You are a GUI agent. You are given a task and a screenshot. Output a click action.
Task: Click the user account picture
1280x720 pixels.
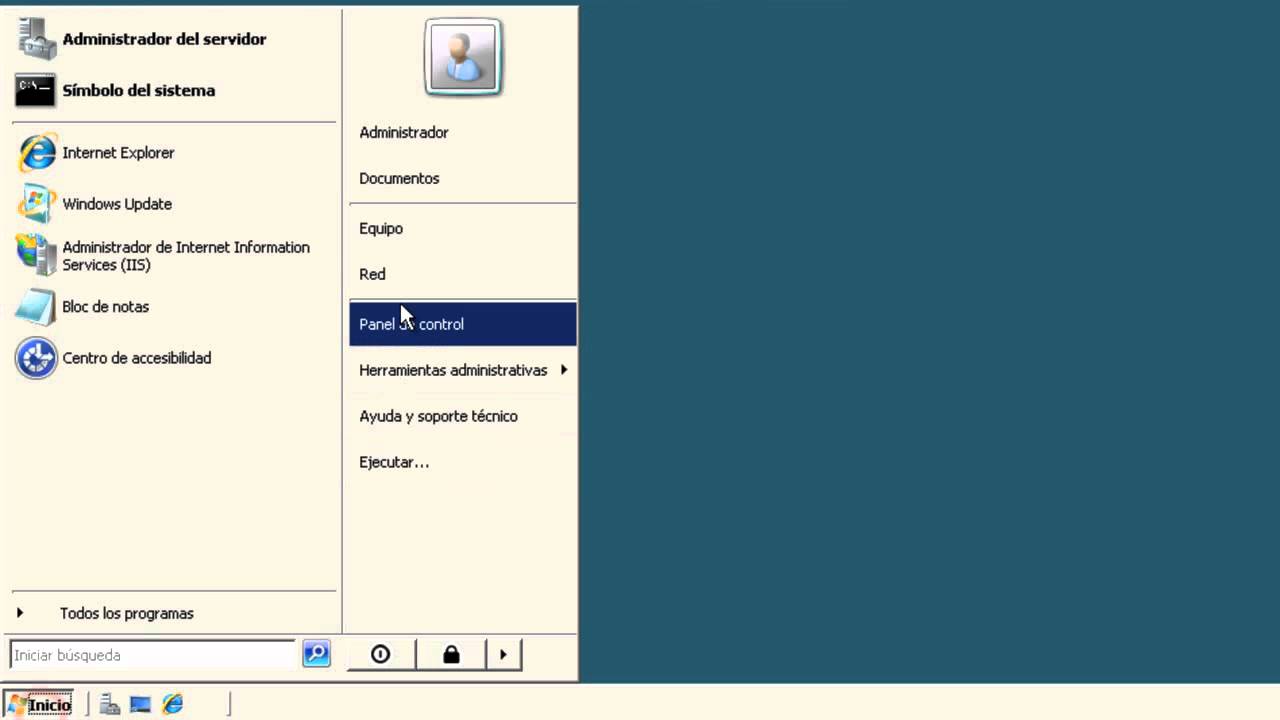coord(463,57)
